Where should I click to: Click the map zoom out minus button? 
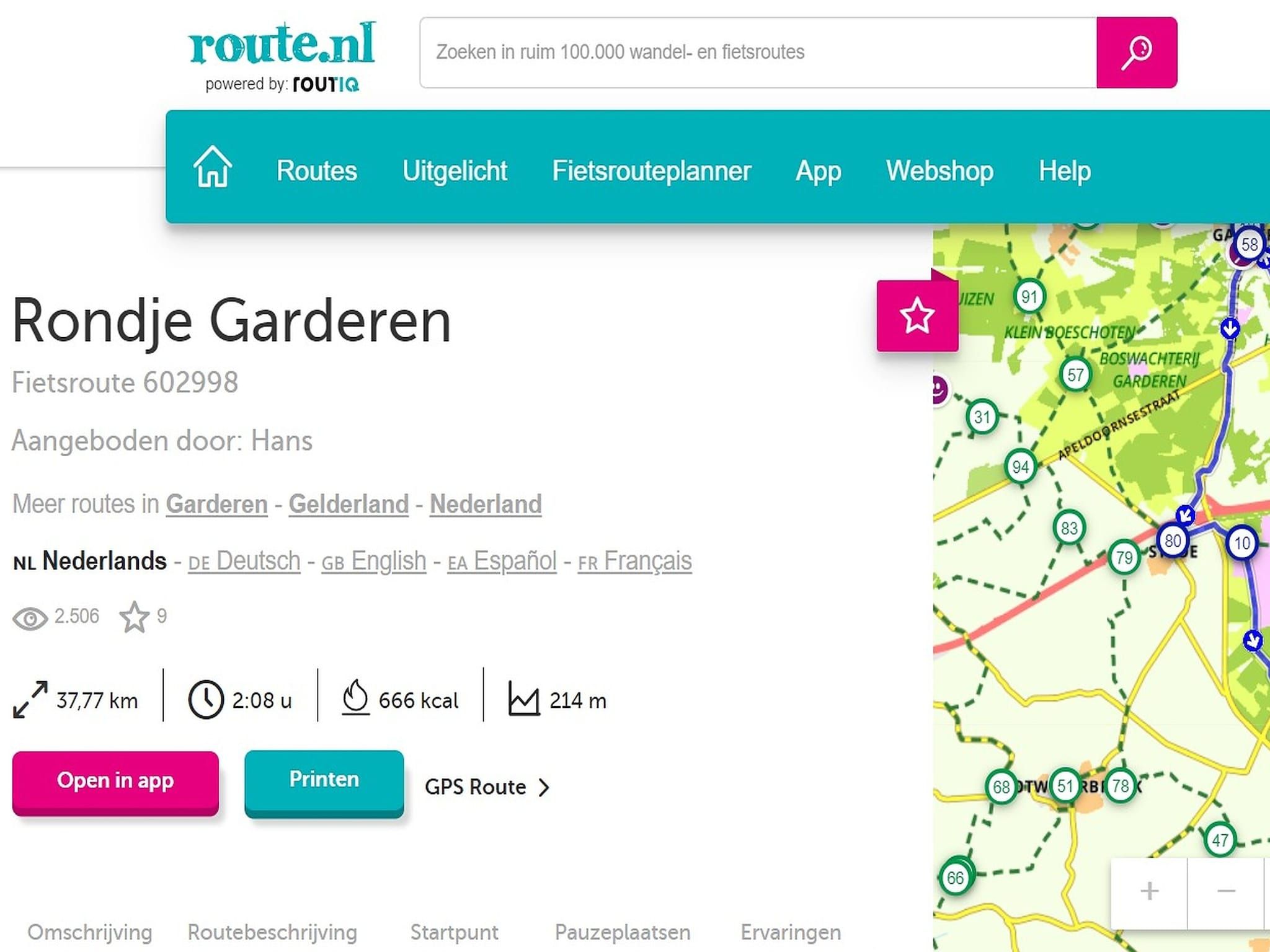1225,891
